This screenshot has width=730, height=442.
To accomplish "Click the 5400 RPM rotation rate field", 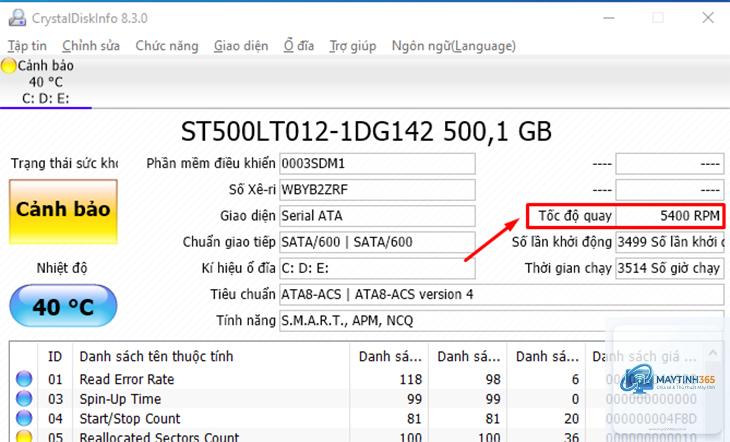I will (669, 216).
